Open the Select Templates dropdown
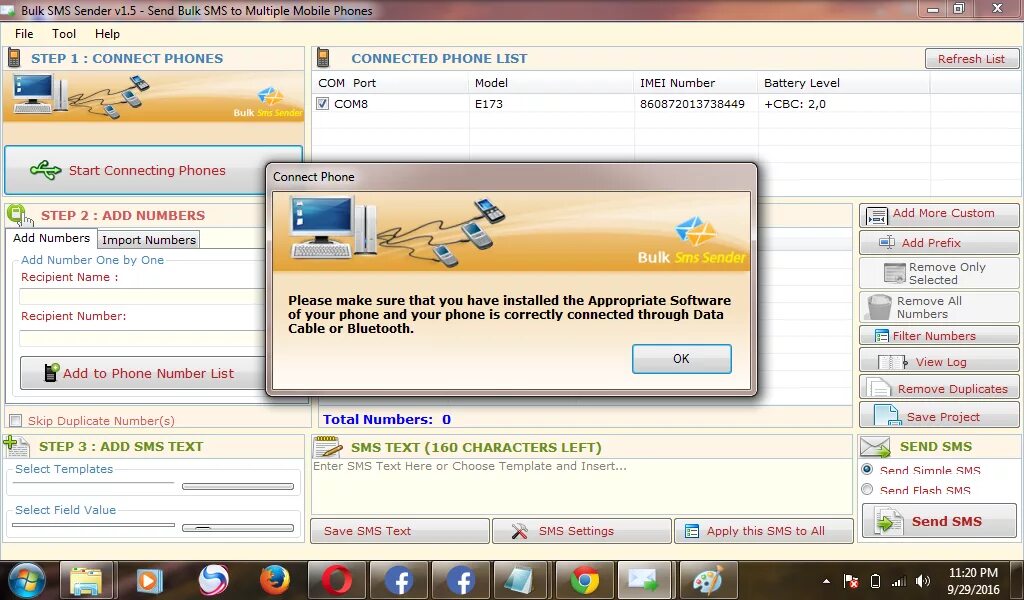This screenshot has width=1024, height=600. click(93, 484)
